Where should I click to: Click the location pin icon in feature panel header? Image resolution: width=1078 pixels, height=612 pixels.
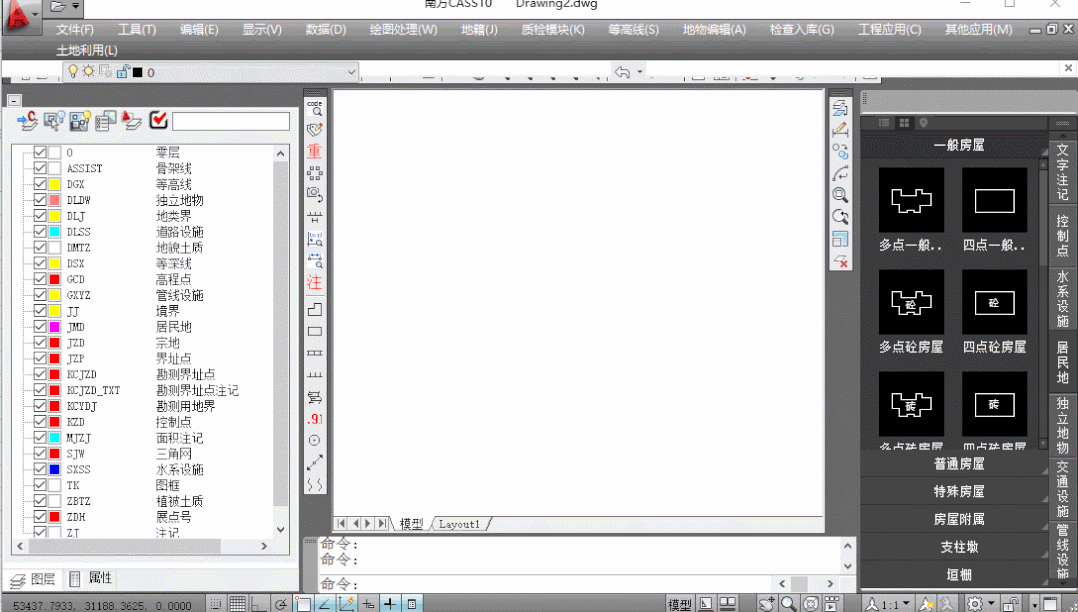point(923,122)
